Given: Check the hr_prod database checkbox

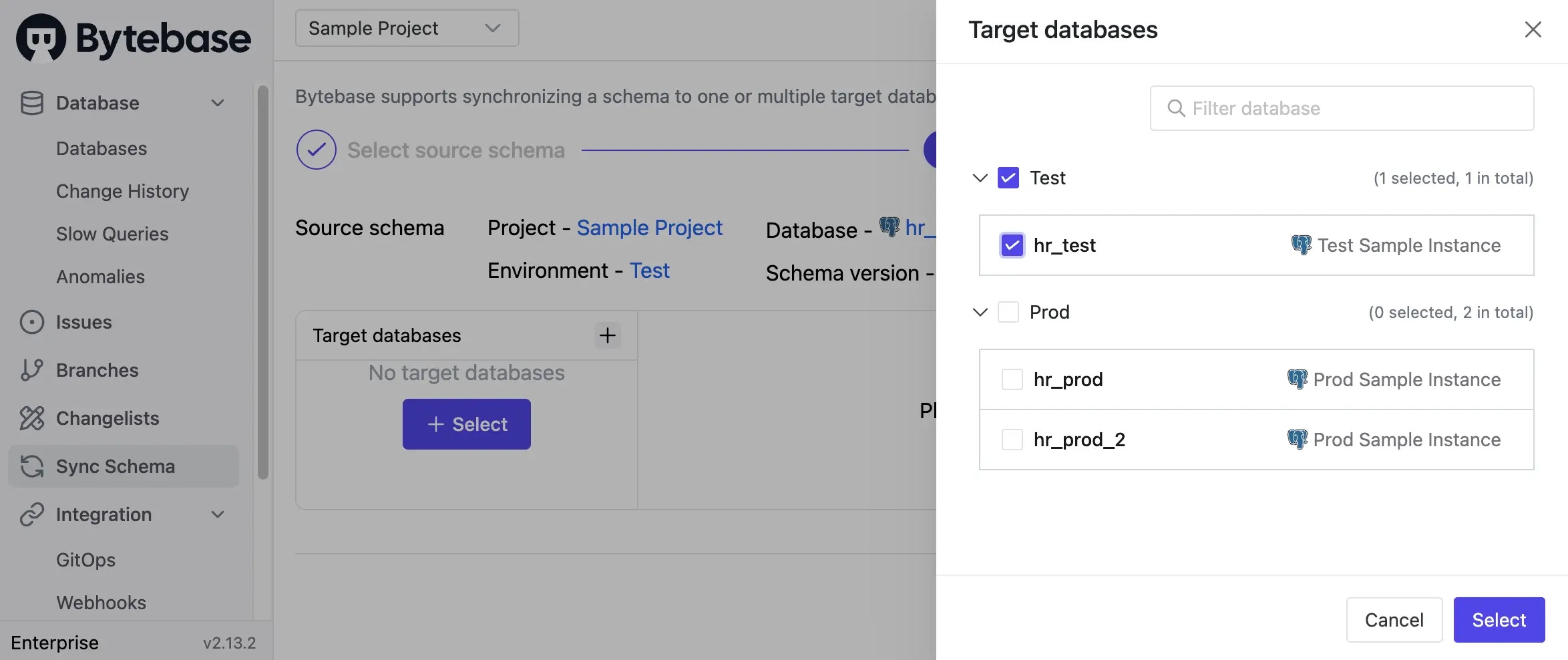Looking at the screenshot, I should [x=1012, y=379].
